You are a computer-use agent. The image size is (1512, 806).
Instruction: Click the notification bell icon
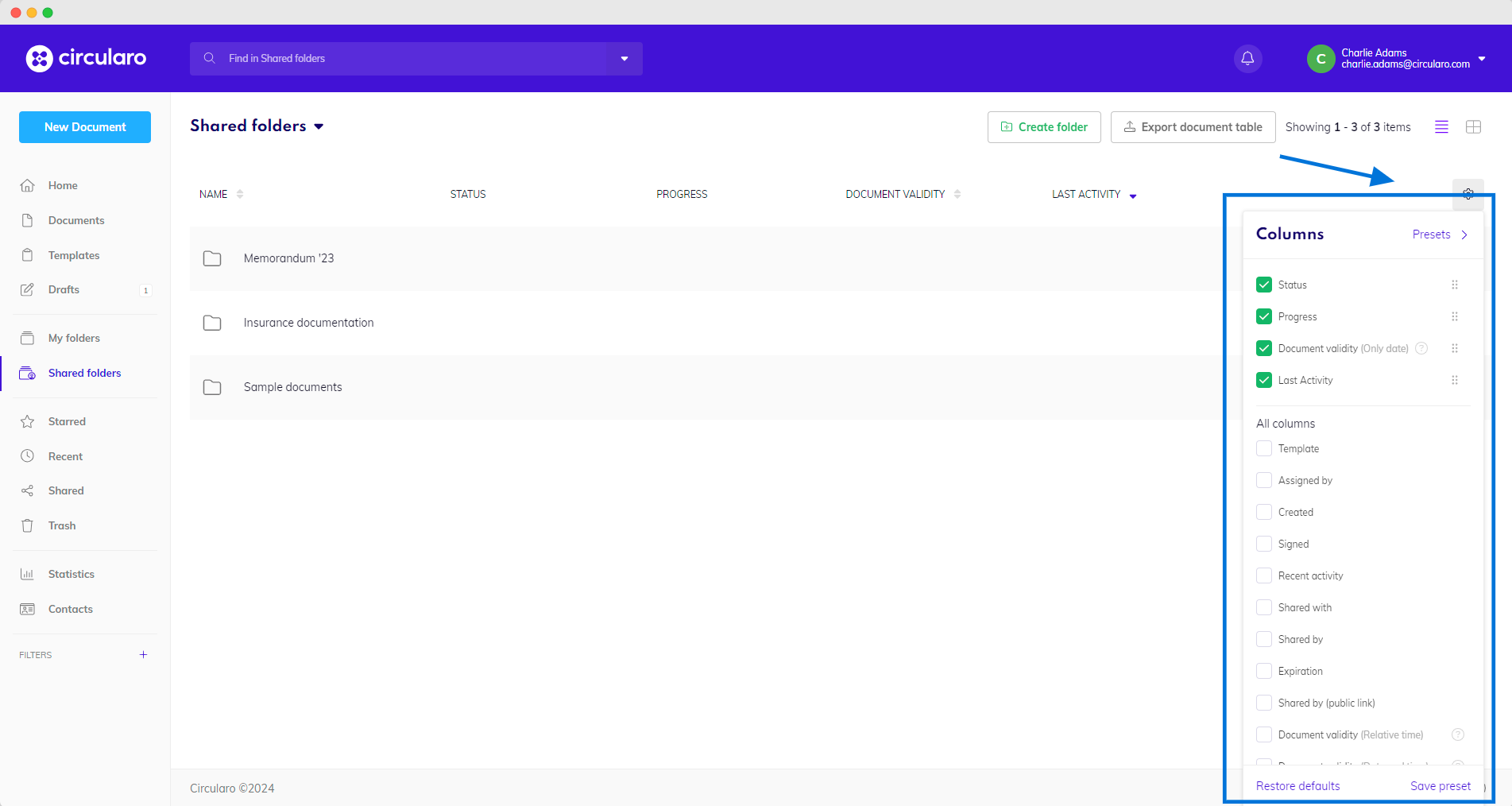point(1247,58)
